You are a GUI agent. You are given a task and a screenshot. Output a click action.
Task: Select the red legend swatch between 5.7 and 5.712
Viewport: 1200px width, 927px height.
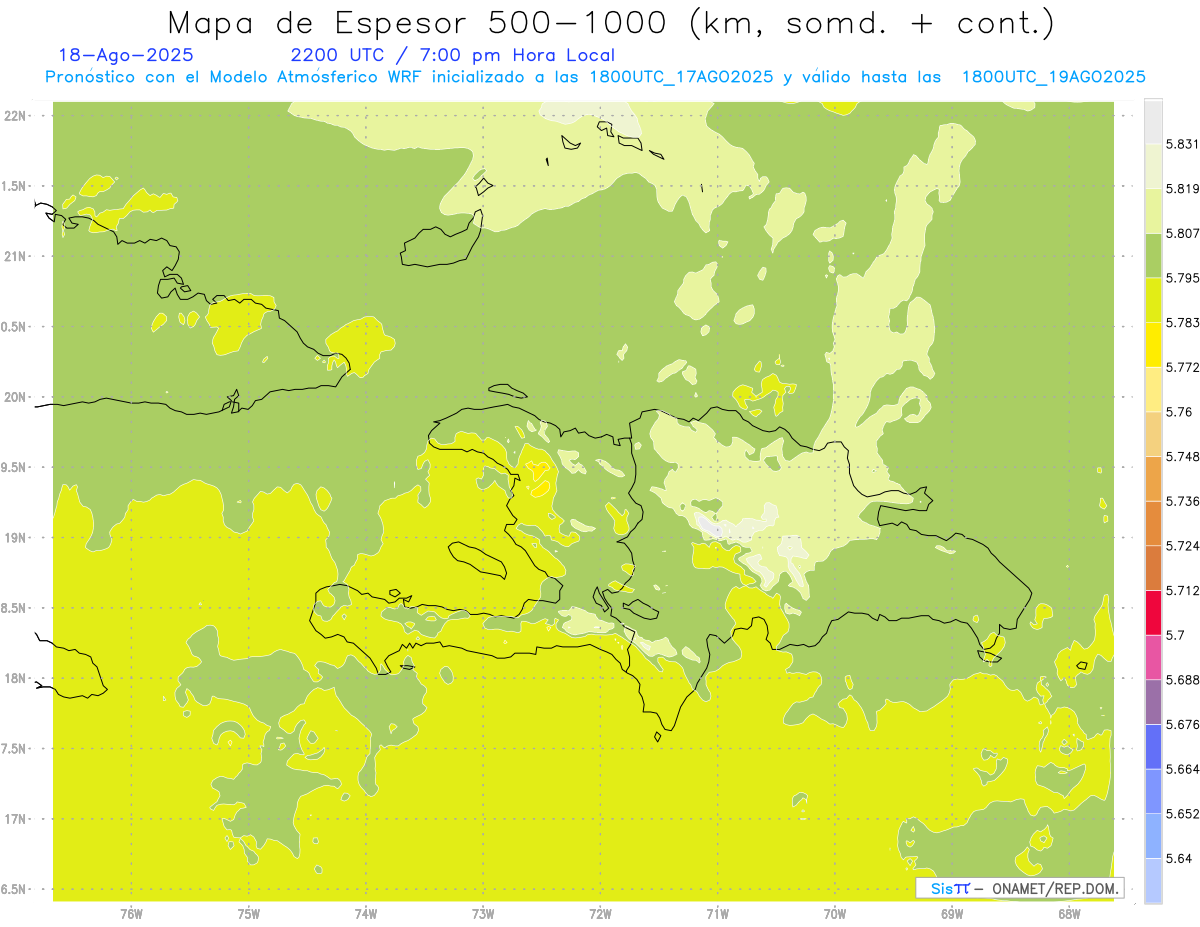pyautogui.click(x=1153, y=613)
